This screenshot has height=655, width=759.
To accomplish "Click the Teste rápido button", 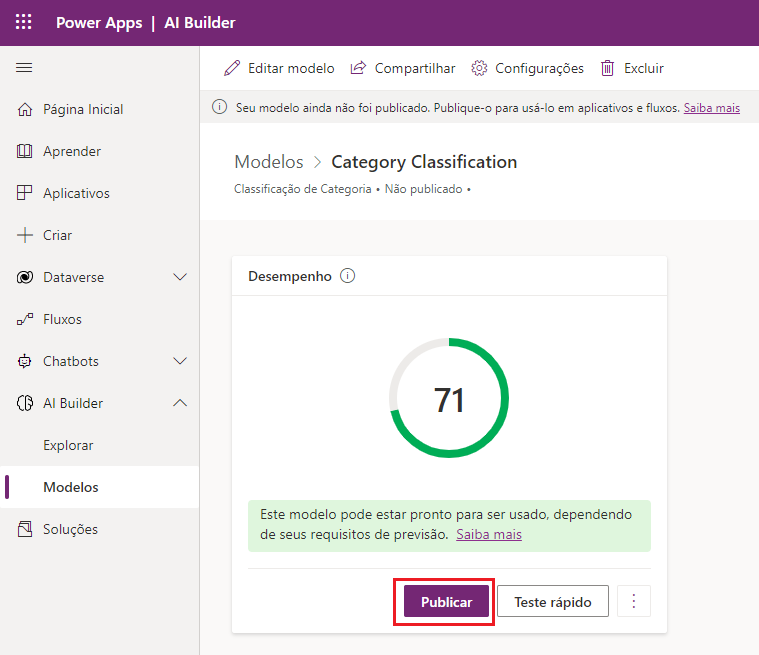I will coord(553,601).
